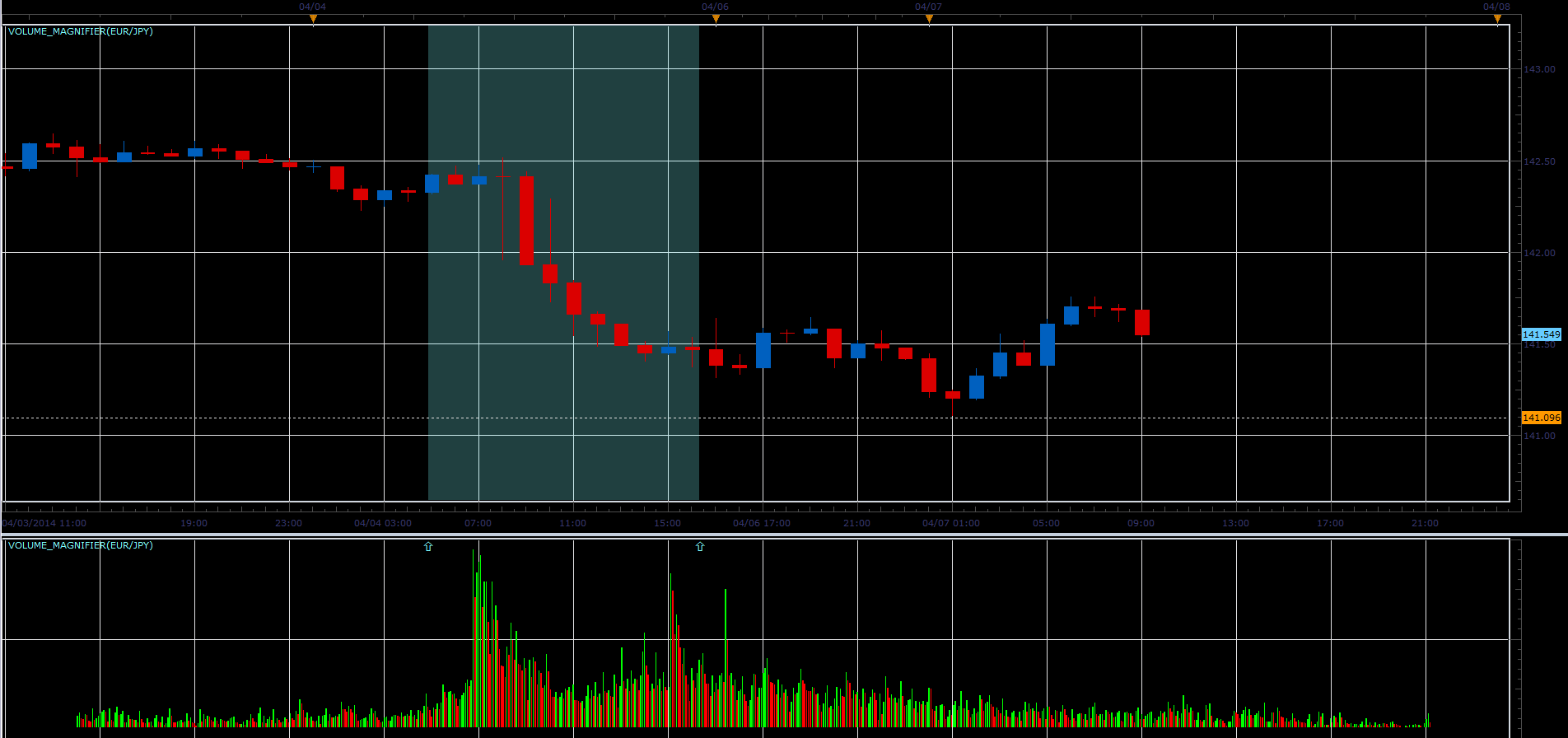The height and width of the screenshot is (738, 1568).
Task: Click VOLUME_MAGNIFIER(EUR/JPY) label in the volume pane
Action: click(81, 545)
